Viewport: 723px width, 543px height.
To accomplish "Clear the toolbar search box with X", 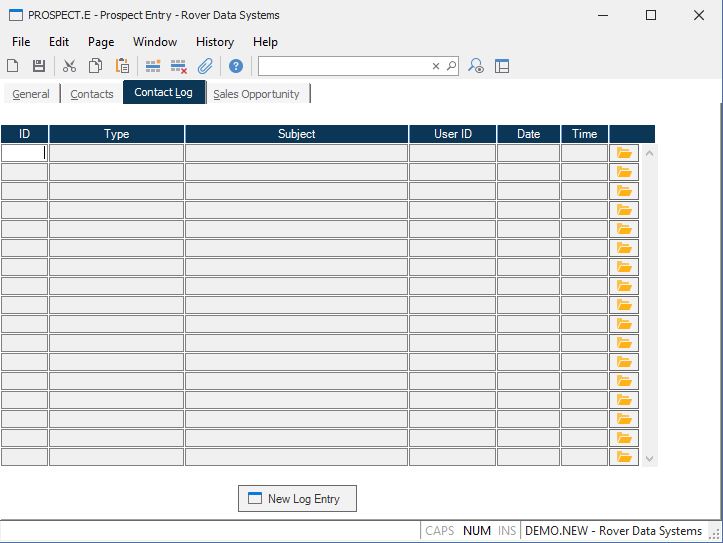I will tap(436, 66).
